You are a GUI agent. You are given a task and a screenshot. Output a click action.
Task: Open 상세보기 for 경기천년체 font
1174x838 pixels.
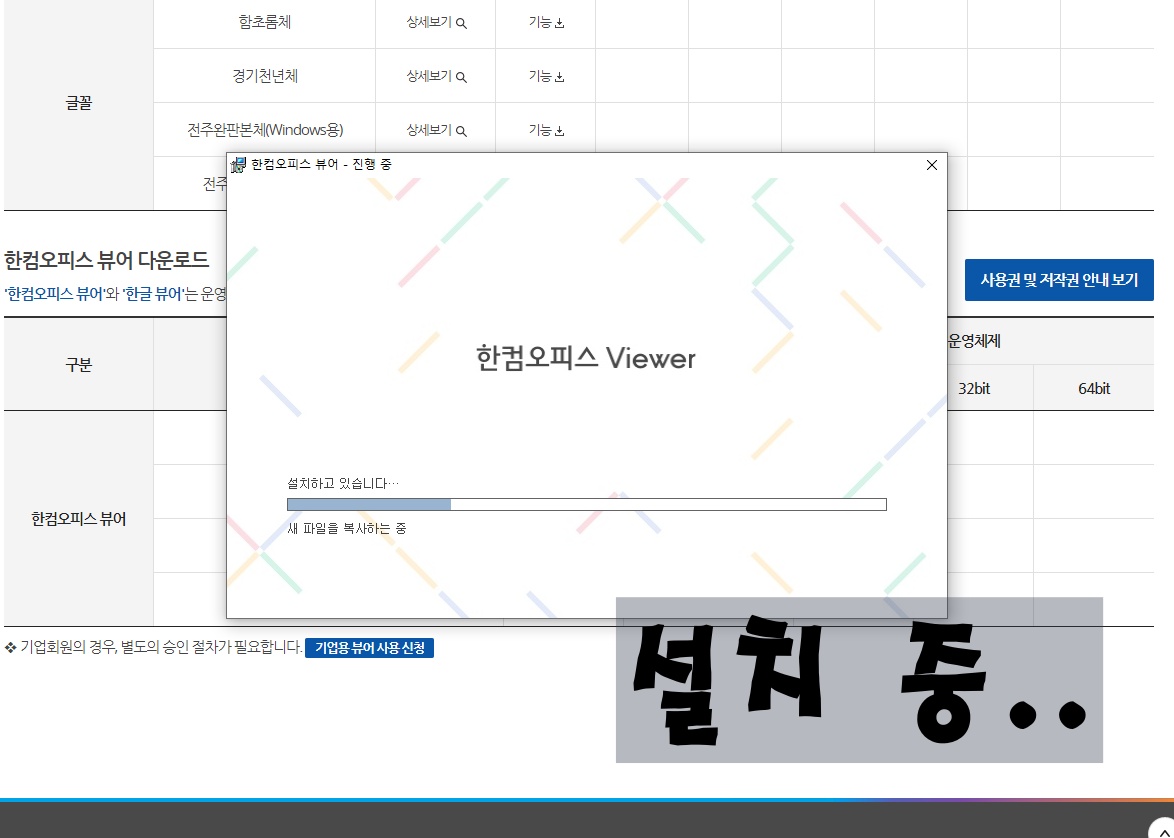[436, 76]
